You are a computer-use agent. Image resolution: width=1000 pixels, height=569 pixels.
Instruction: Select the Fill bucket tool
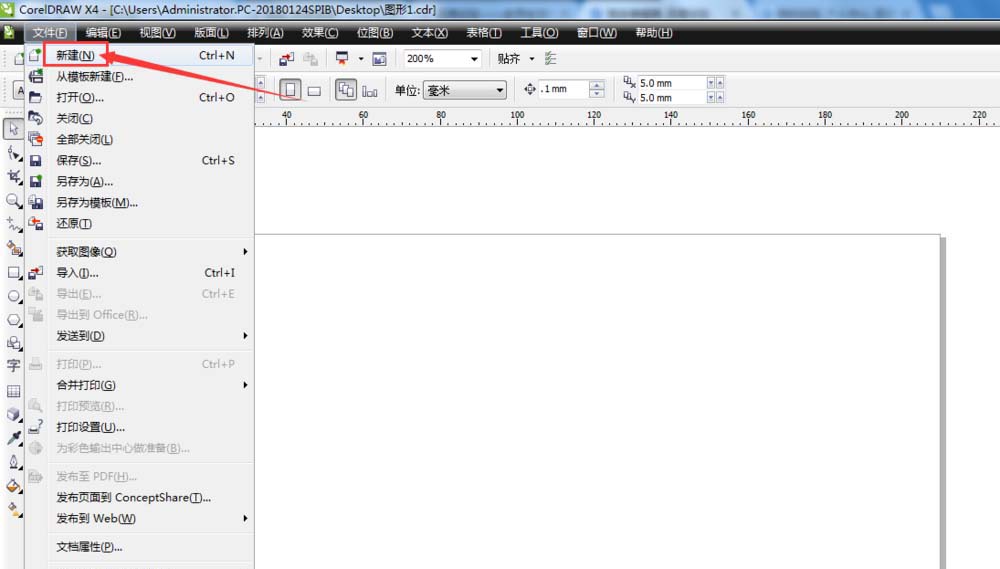(x=13, y=485)
